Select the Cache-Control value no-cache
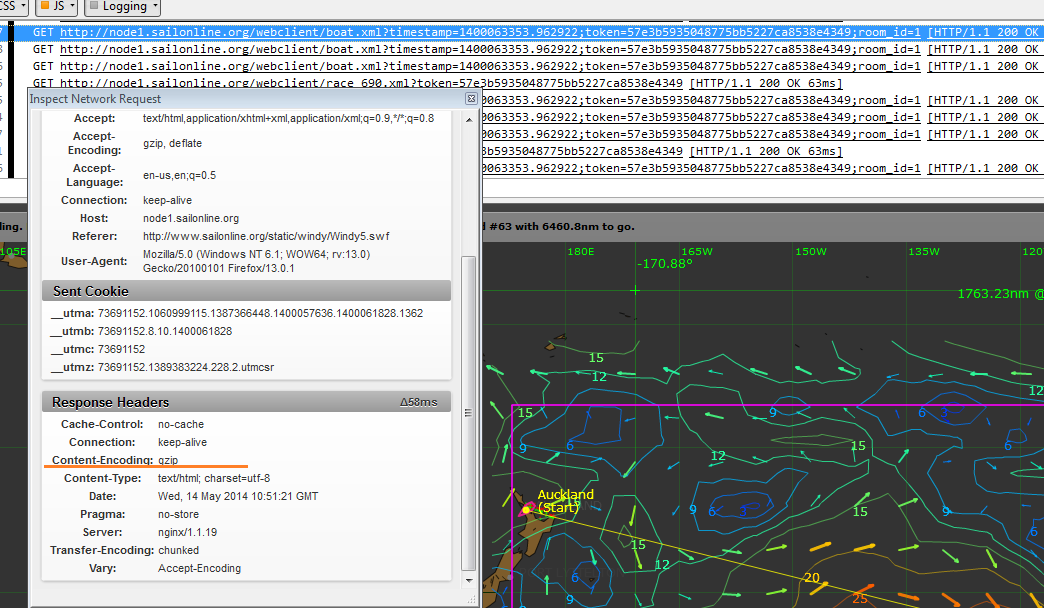This screenshot has height=608, width=1044. click(x=181, y=424)
